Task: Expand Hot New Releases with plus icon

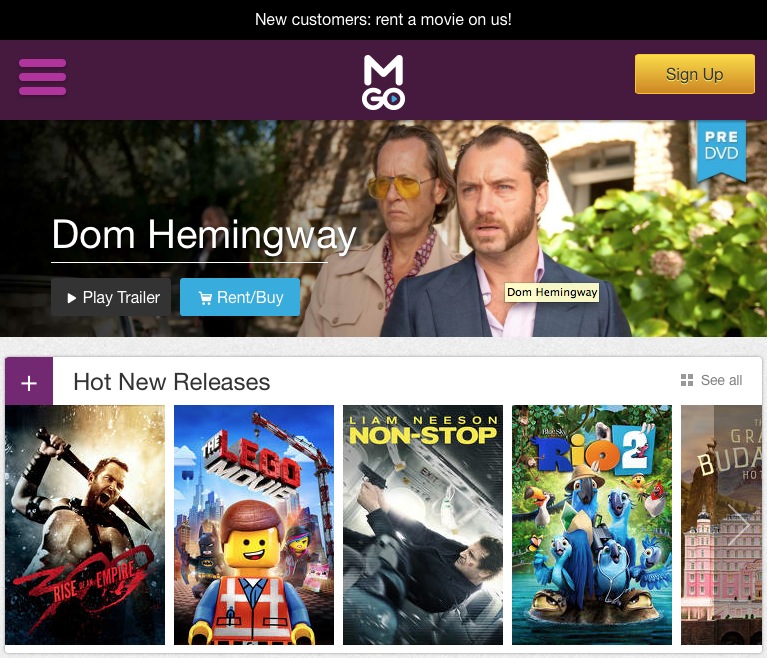Action: (29, 383)
